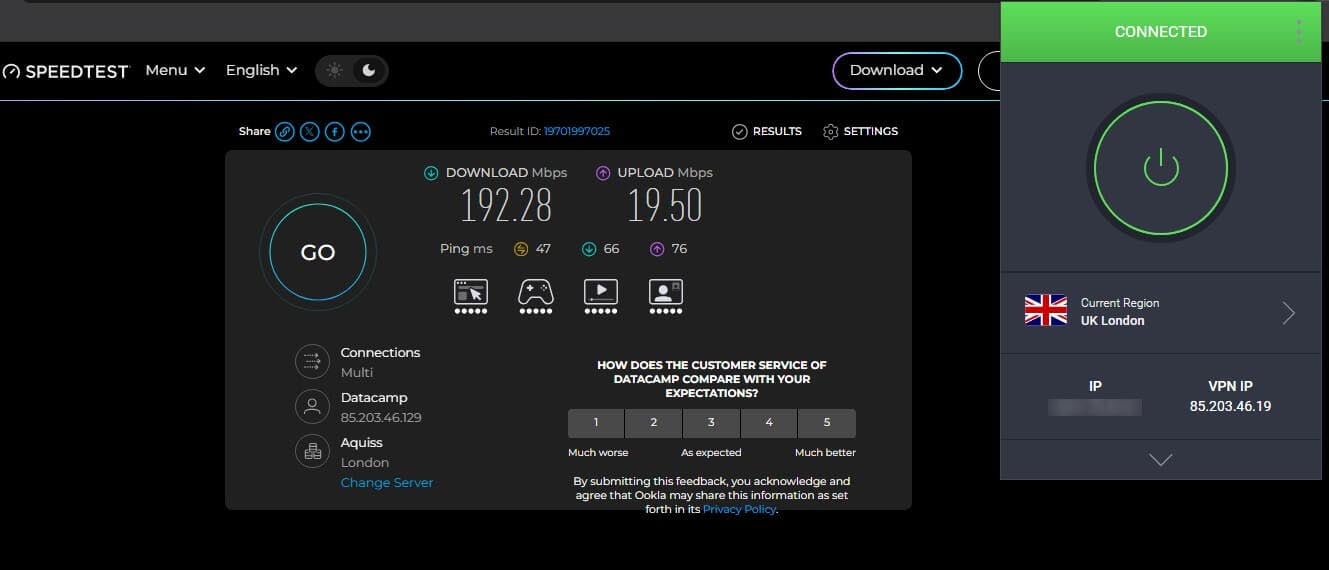Image resolution: width=1329 pixels, height=570 pixels.
Task: Click the region chevron arrow
Action: click(x=1289, y=313)
